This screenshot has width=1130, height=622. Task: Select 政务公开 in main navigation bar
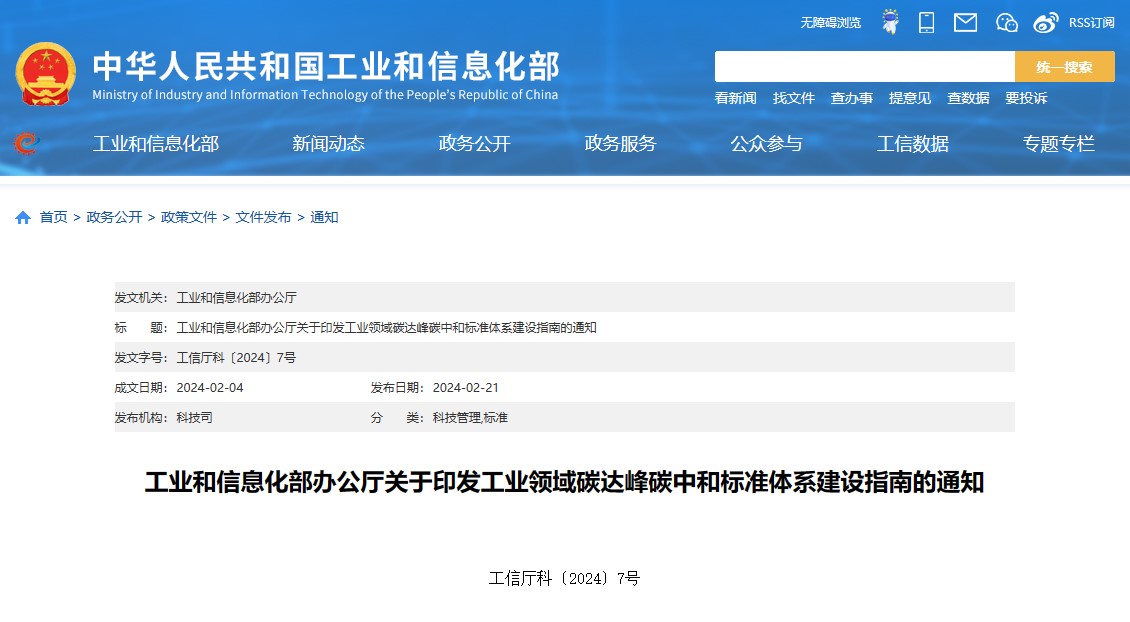tap(474, 144)
